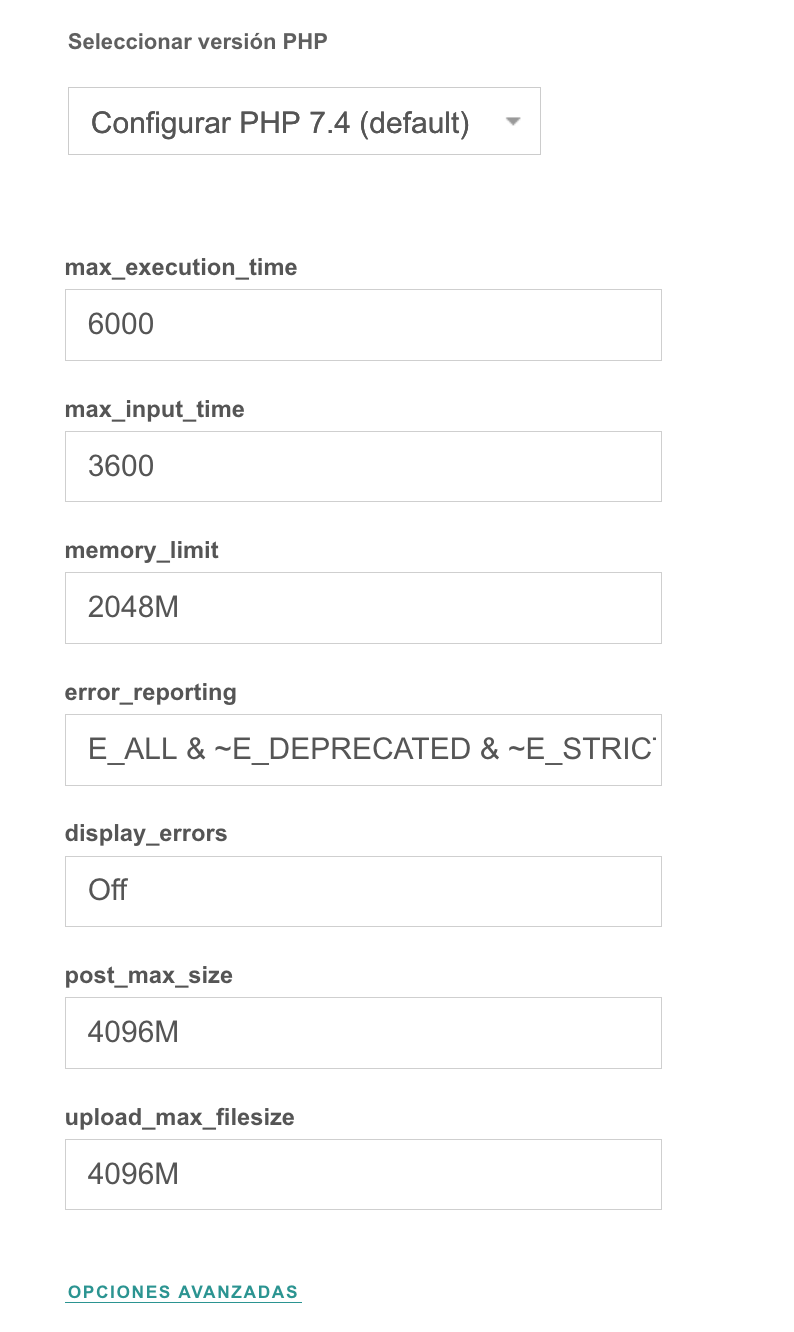Click the error_reporting label
794x1332 pixels.
coord(151,692)
